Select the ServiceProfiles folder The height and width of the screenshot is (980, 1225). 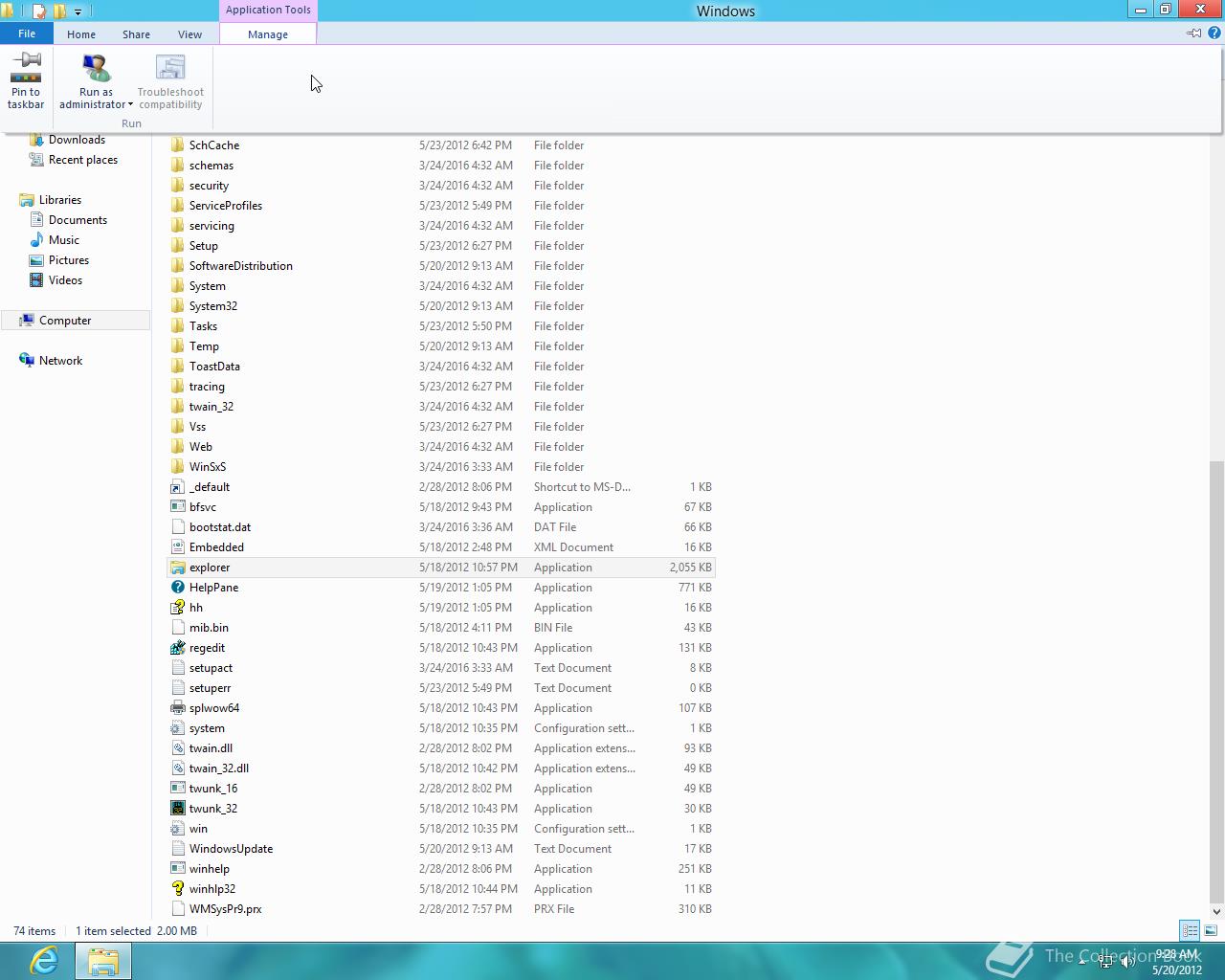pos(441,206)
